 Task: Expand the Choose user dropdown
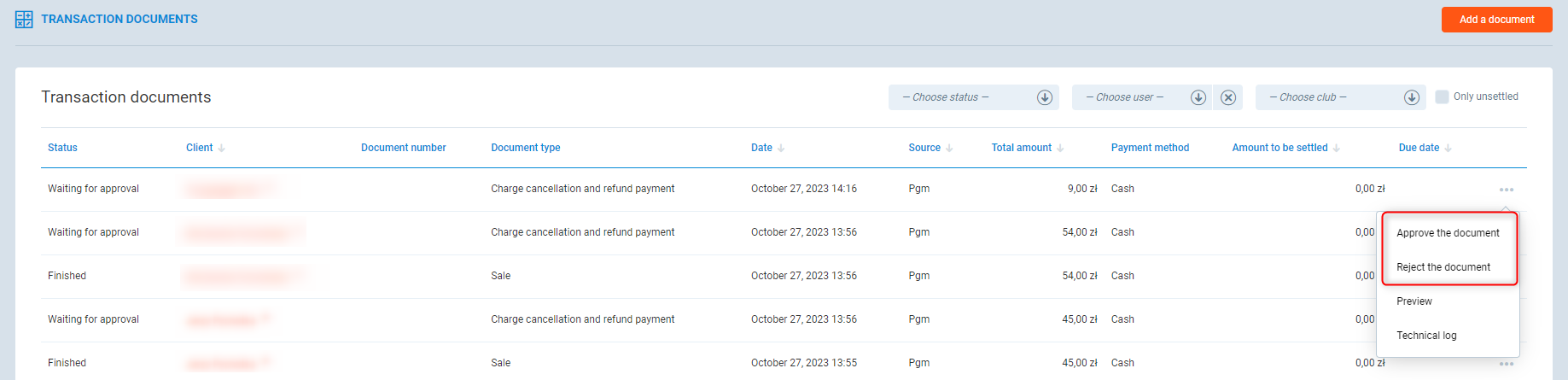pyautogui.click(x=1198, y=97)
